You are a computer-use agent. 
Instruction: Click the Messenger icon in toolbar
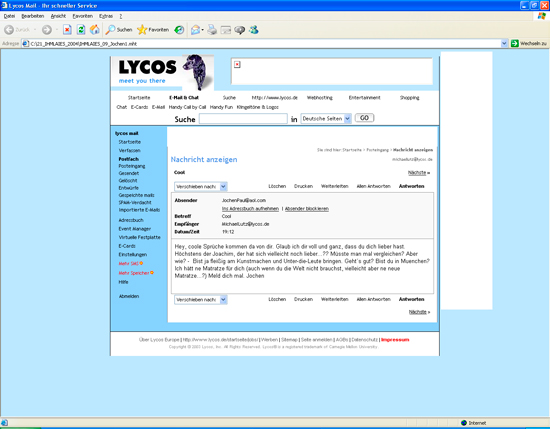tap(254, 30)
